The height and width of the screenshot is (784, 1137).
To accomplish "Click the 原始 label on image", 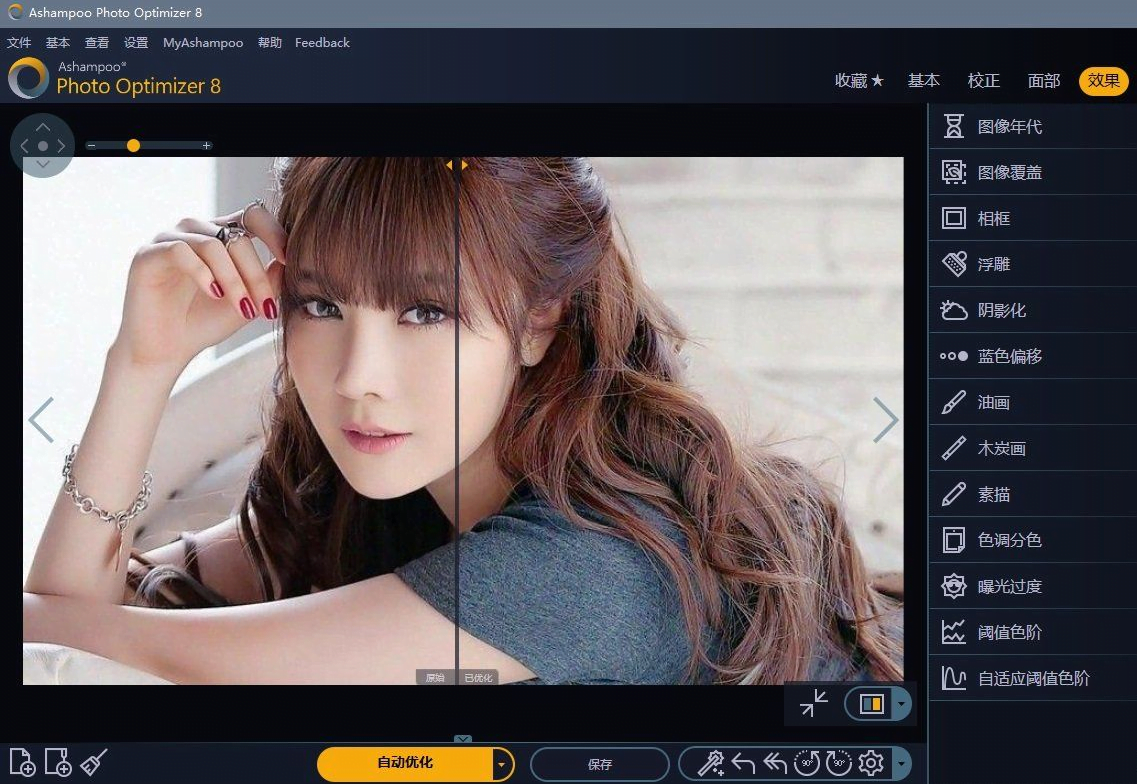I will tap(435, 677).
